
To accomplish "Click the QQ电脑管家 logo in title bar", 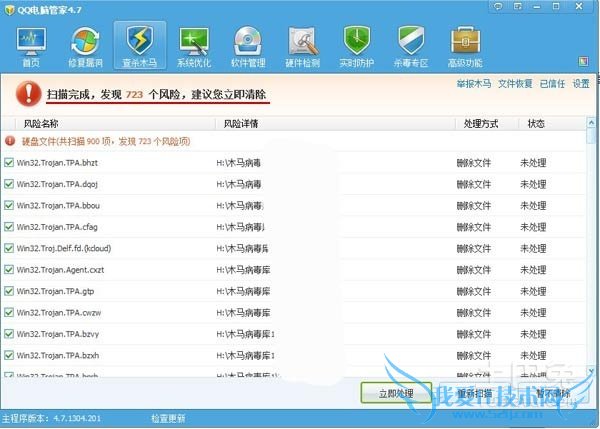I will (x=9, y=10).
